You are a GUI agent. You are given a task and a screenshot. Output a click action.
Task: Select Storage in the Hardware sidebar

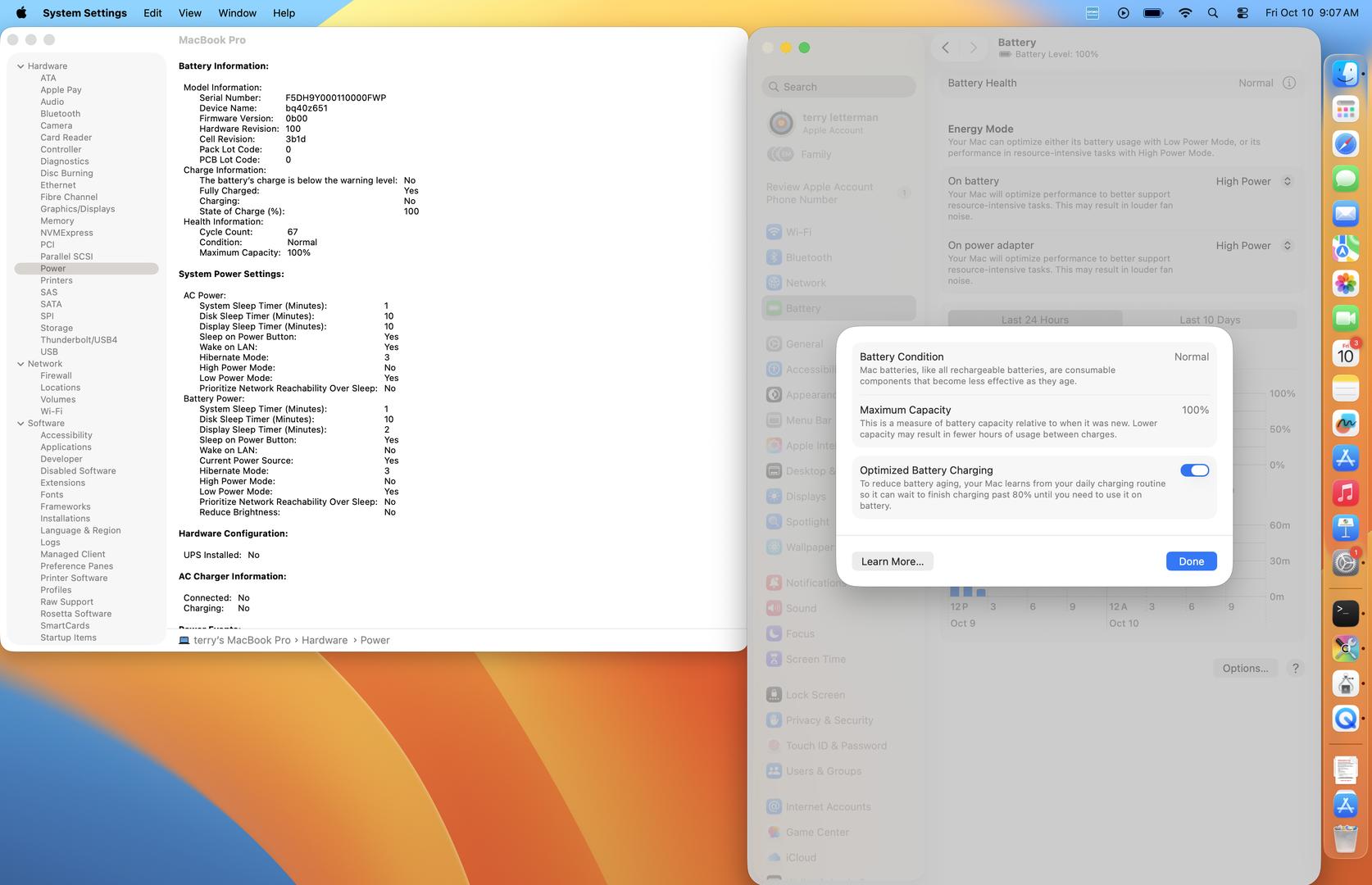point(57,328)
